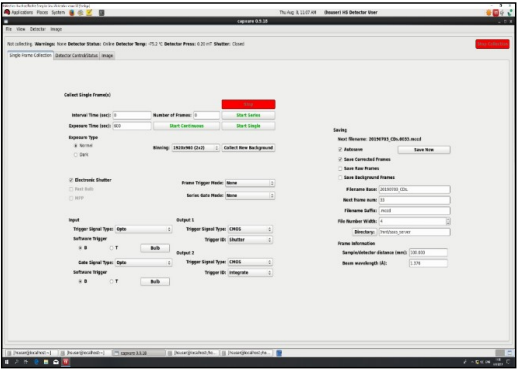Open the Binning dropdown
The width and height of the screenshot is (519, 370).
pyautogui.click(x=195, y=148)
